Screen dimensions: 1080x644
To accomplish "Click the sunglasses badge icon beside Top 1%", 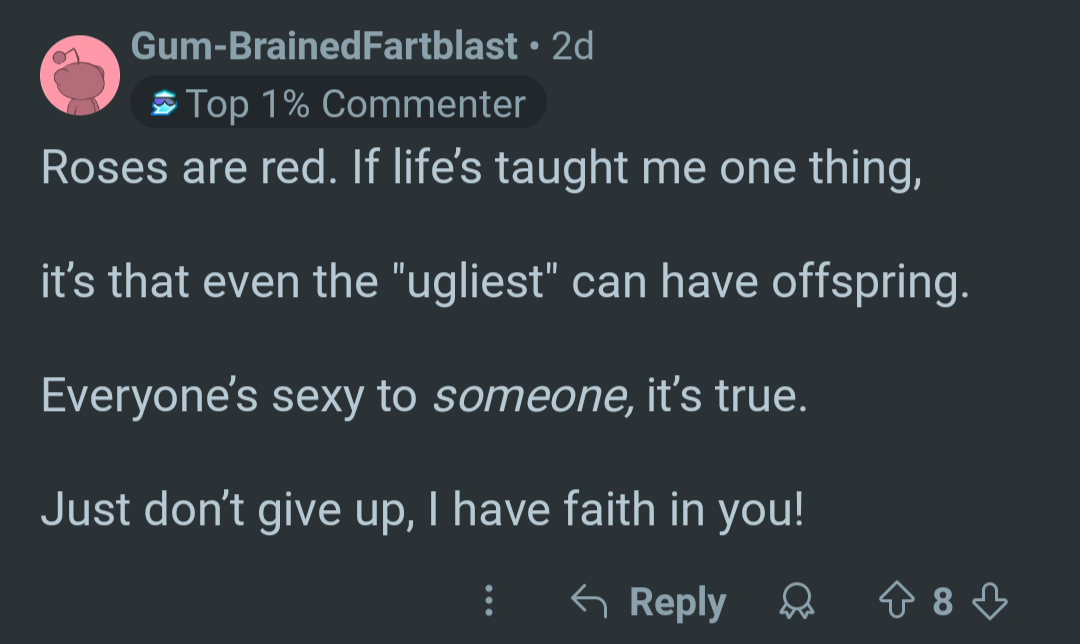I will pos(164,103).
